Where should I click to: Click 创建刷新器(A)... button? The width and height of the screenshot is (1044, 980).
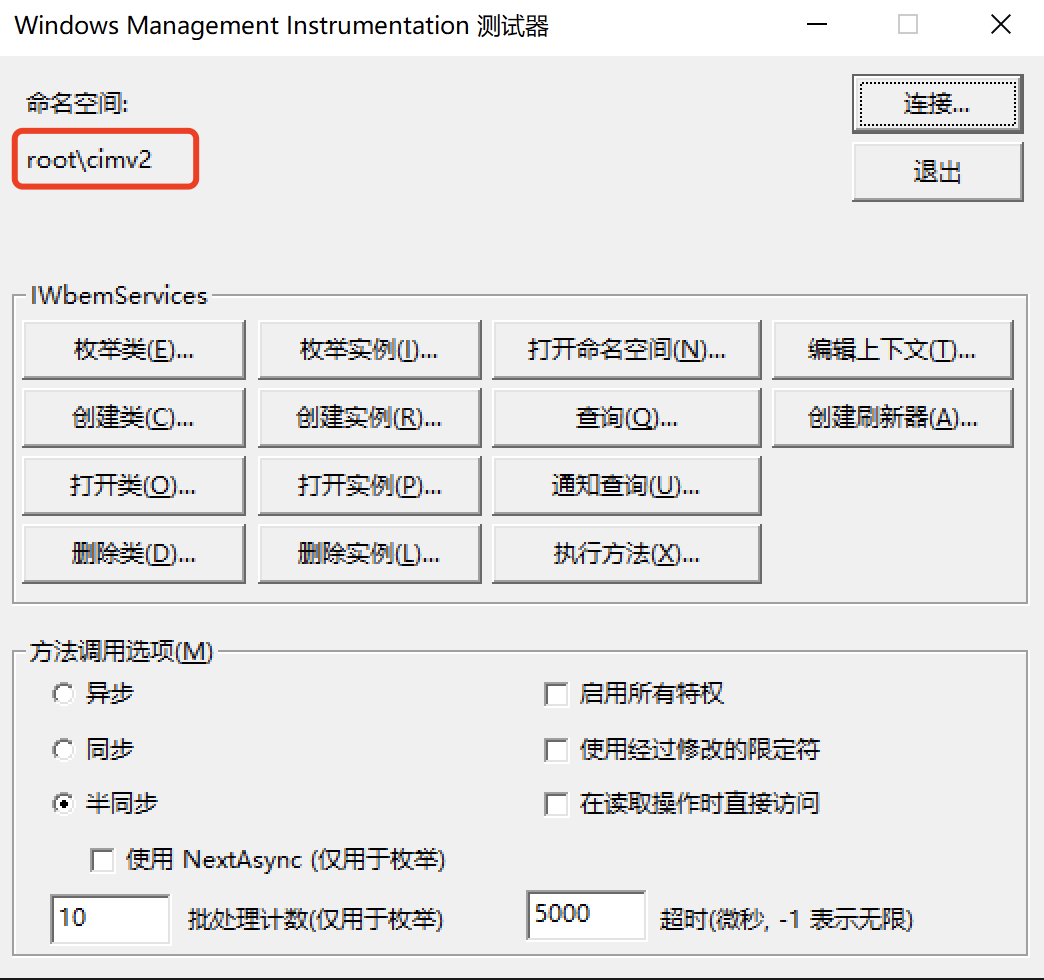click(893, 417)
